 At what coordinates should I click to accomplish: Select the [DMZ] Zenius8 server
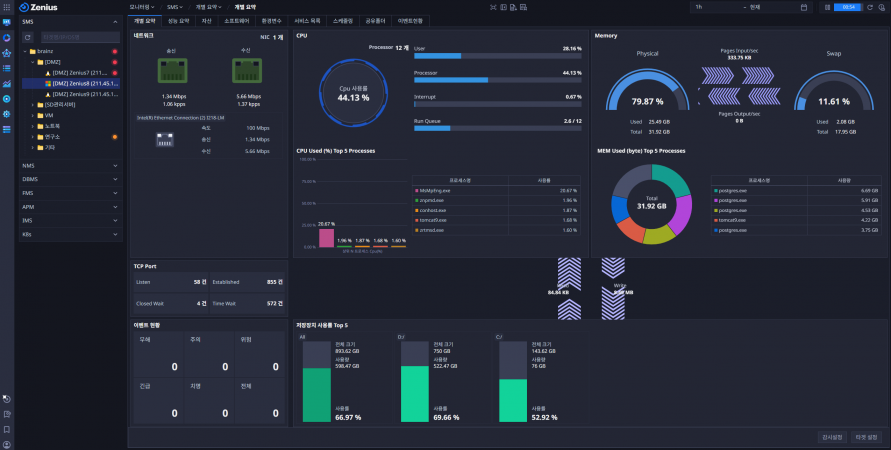coord(71,84)
